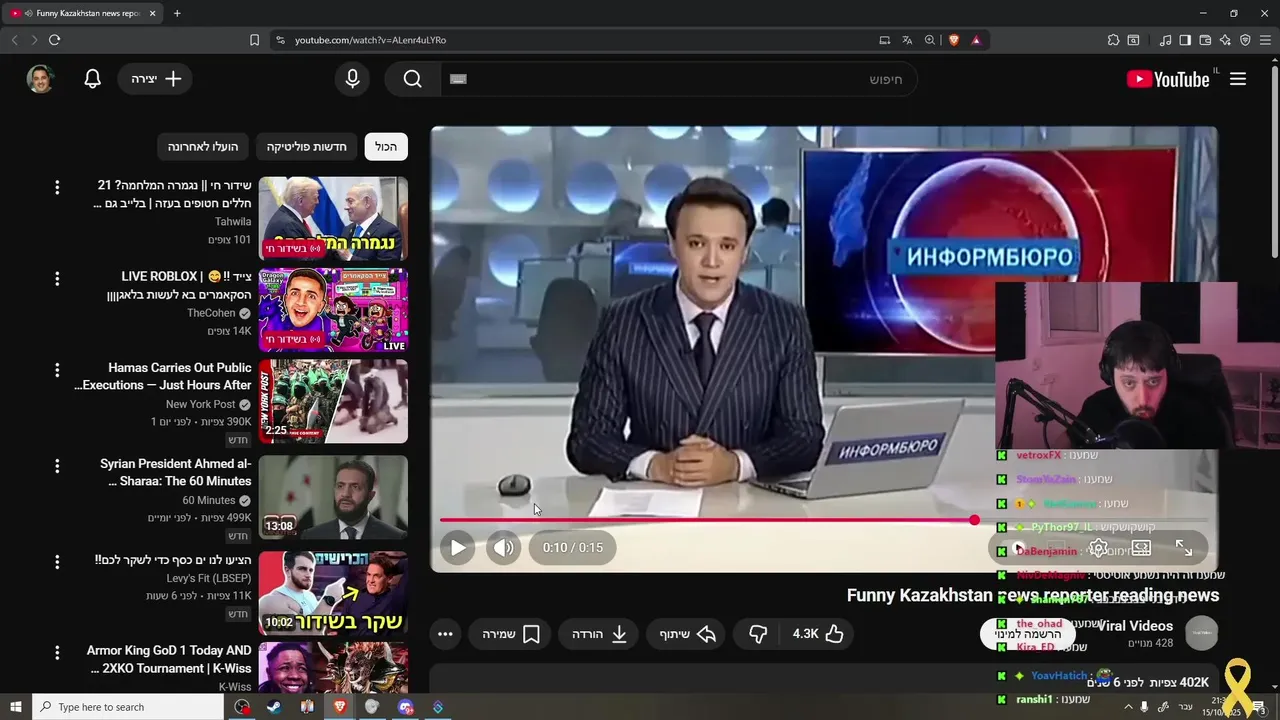Open options menu for Armor King video
Viewport: 1280px width, 720px height.
57,653
